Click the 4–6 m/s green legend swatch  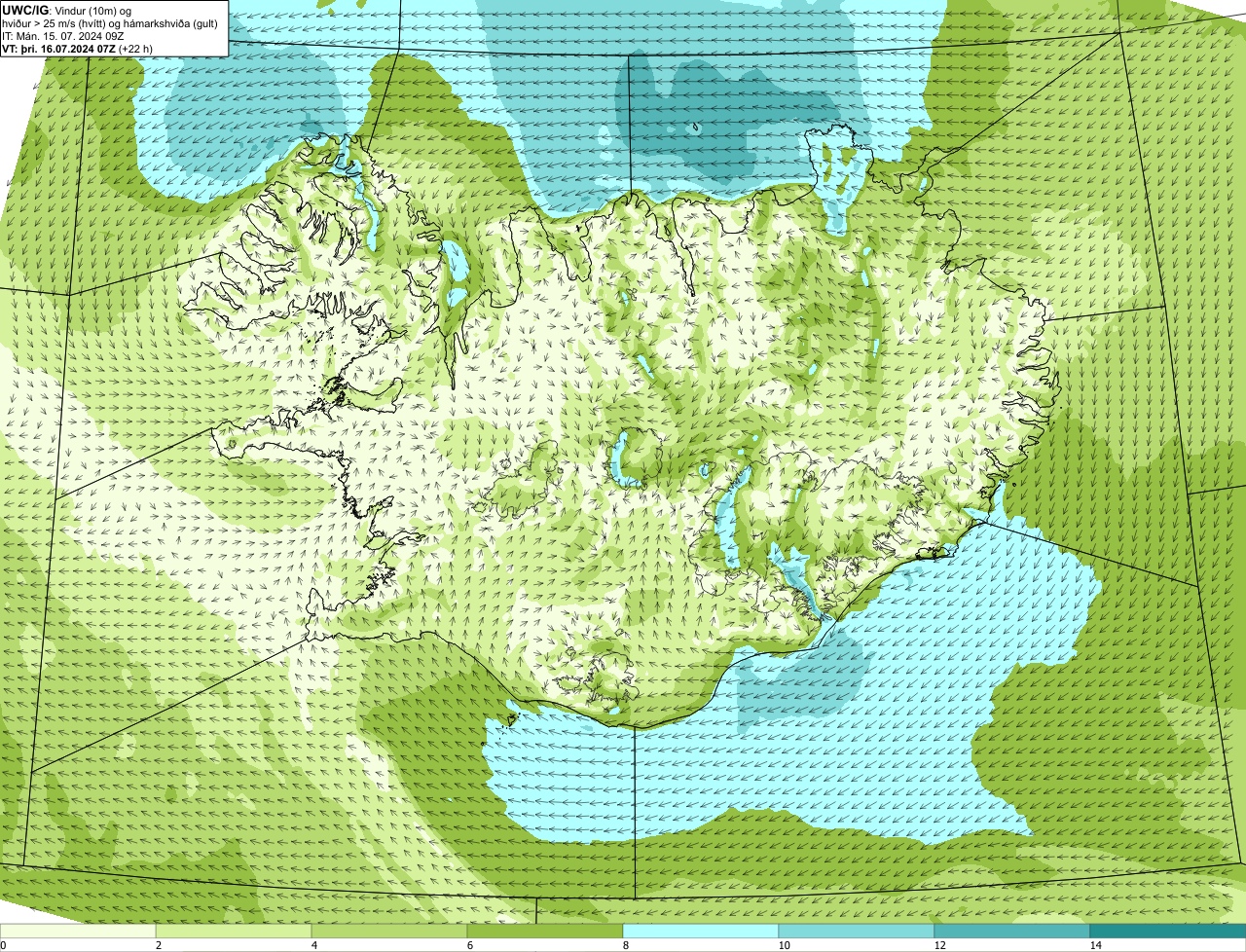tap(389, 932)
